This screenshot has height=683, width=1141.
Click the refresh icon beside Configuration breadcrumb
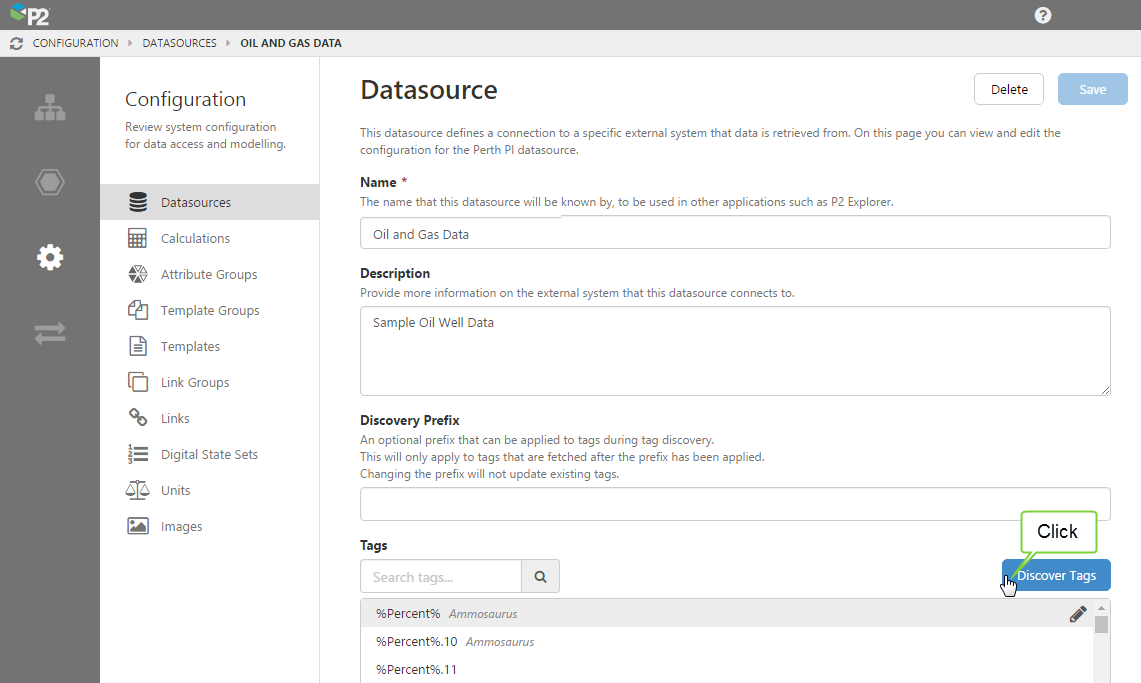pyautogui.click(x=16, y=43)
